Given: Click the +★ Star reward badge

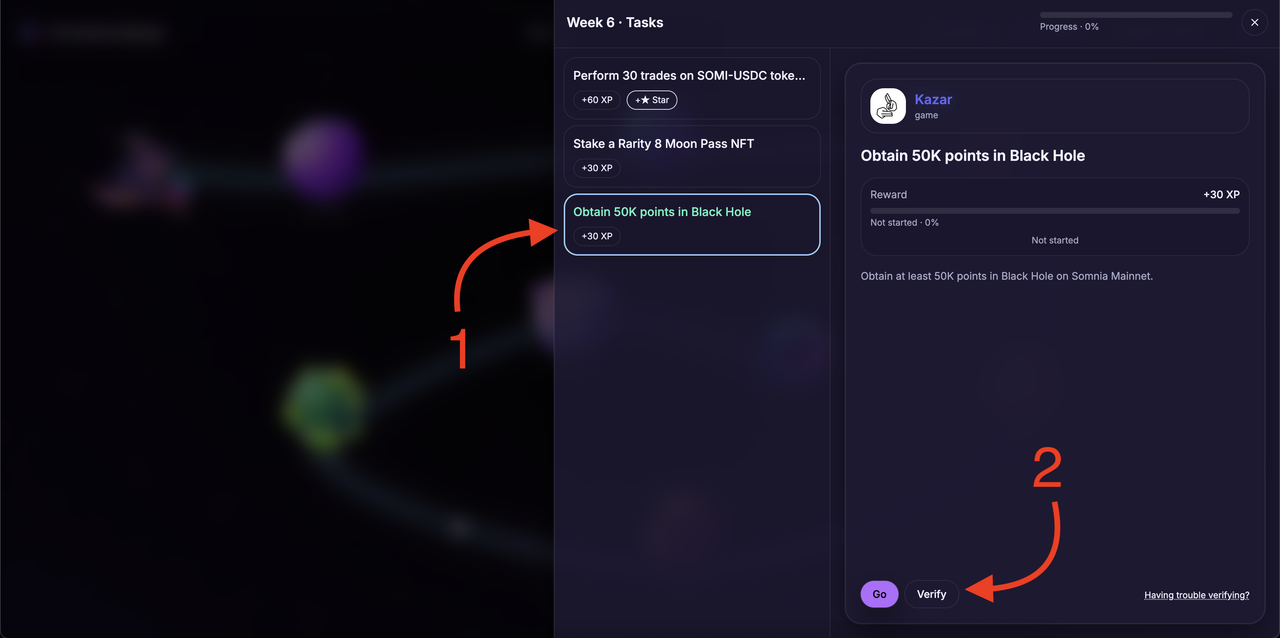Looking at the screenshot, I should pyautogui.click(x=652, y=100).
